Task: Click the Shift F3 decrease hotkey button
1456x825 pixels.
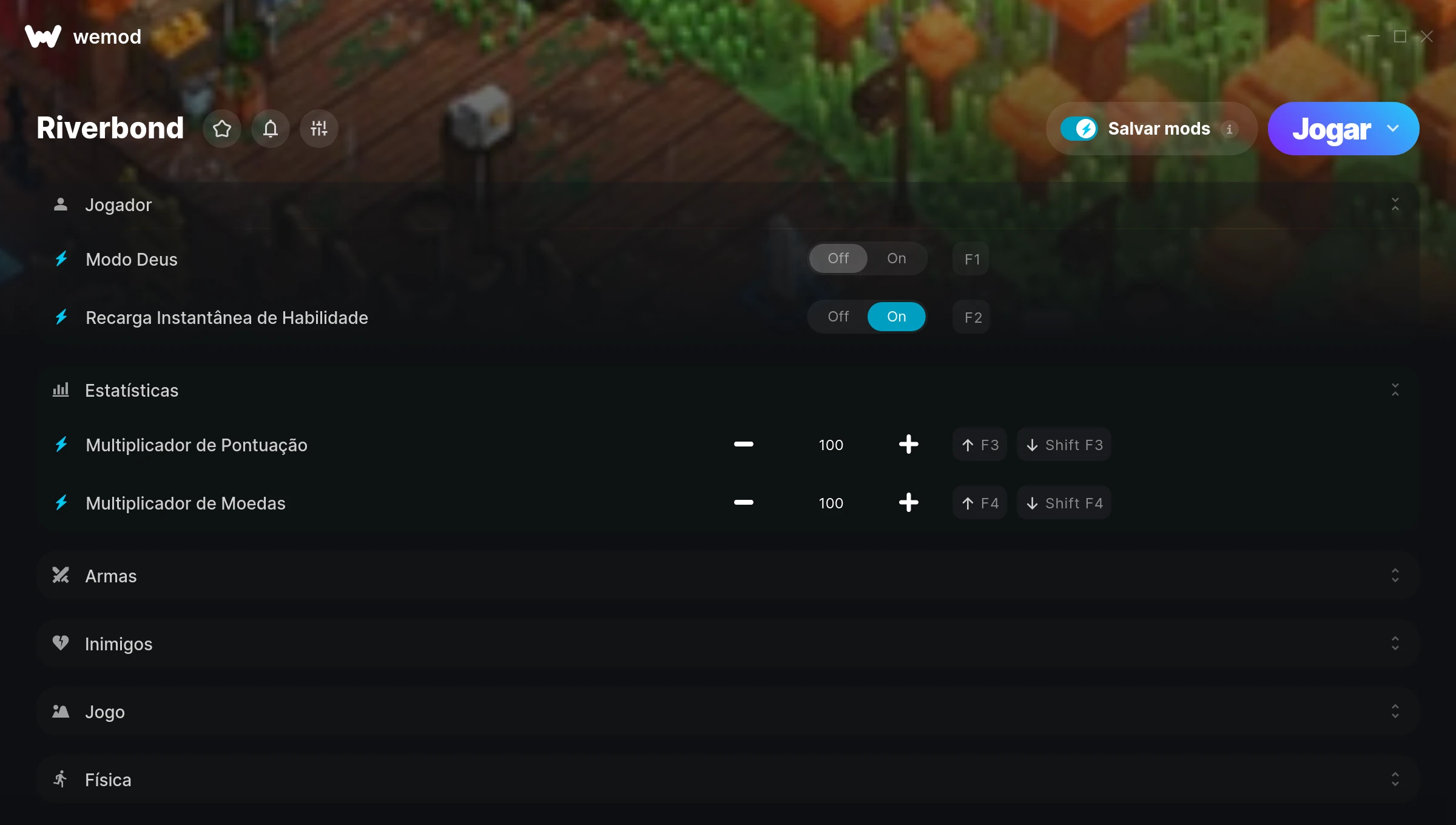Action: coord(1064,445)
